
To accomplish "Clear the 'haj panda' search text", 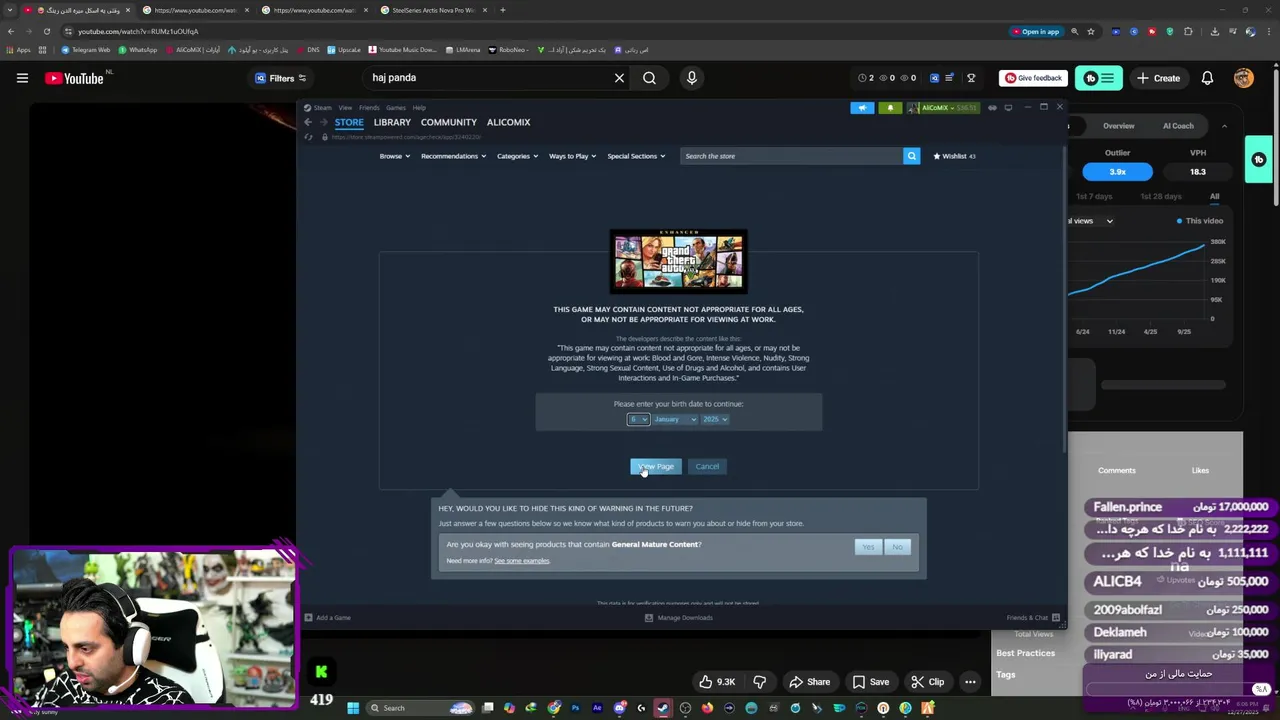I will (x=619, y=78).
